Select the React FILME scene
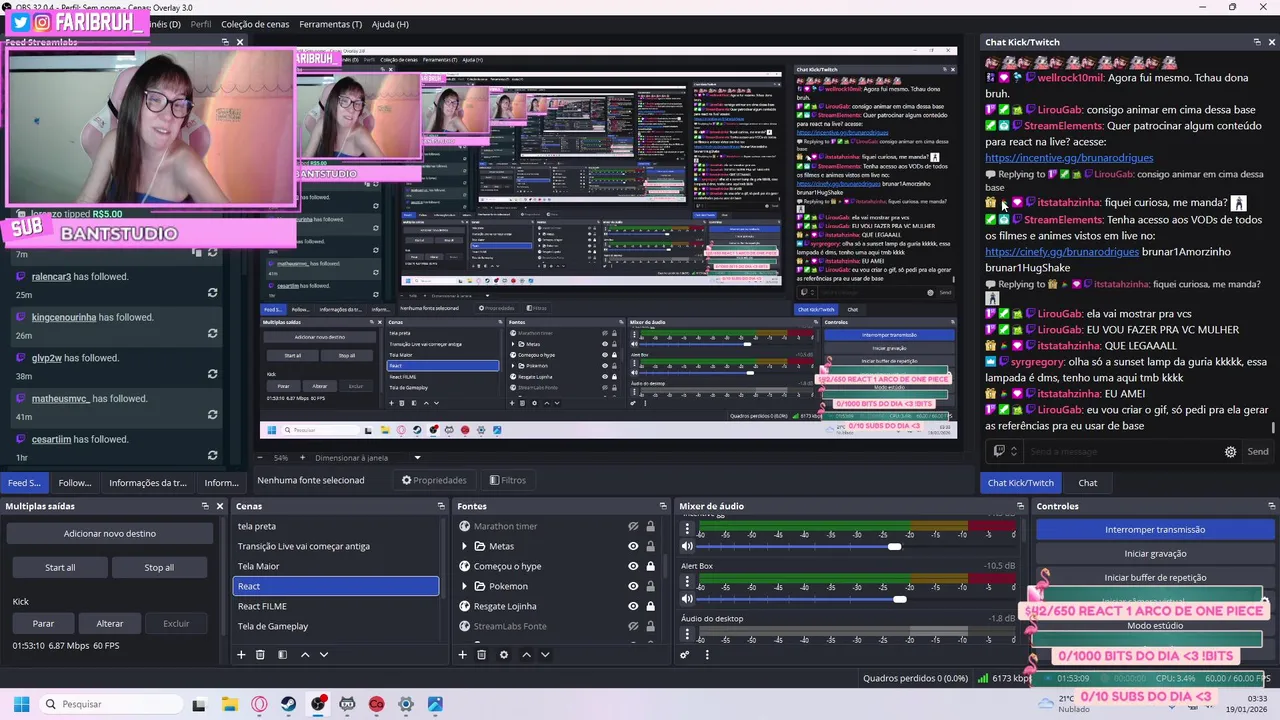 336,606
